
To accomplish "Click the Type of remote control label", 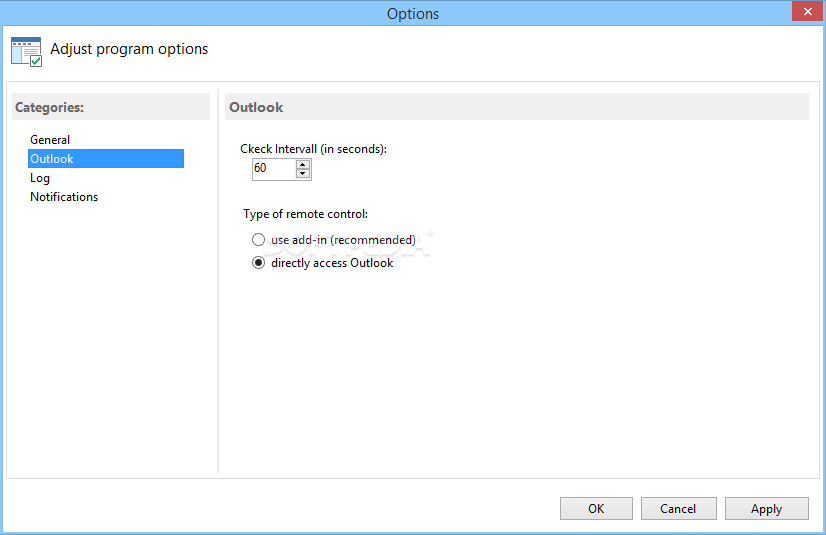I will tap(306, 214).
